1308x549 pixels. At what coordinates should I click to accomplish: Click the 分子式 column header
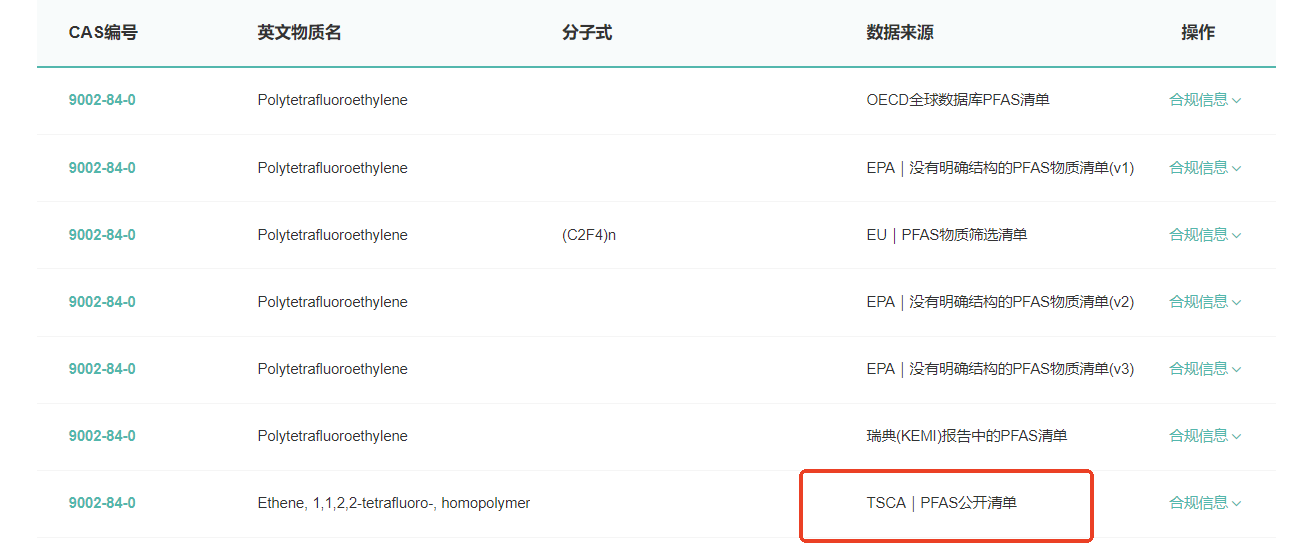point(587,33)
